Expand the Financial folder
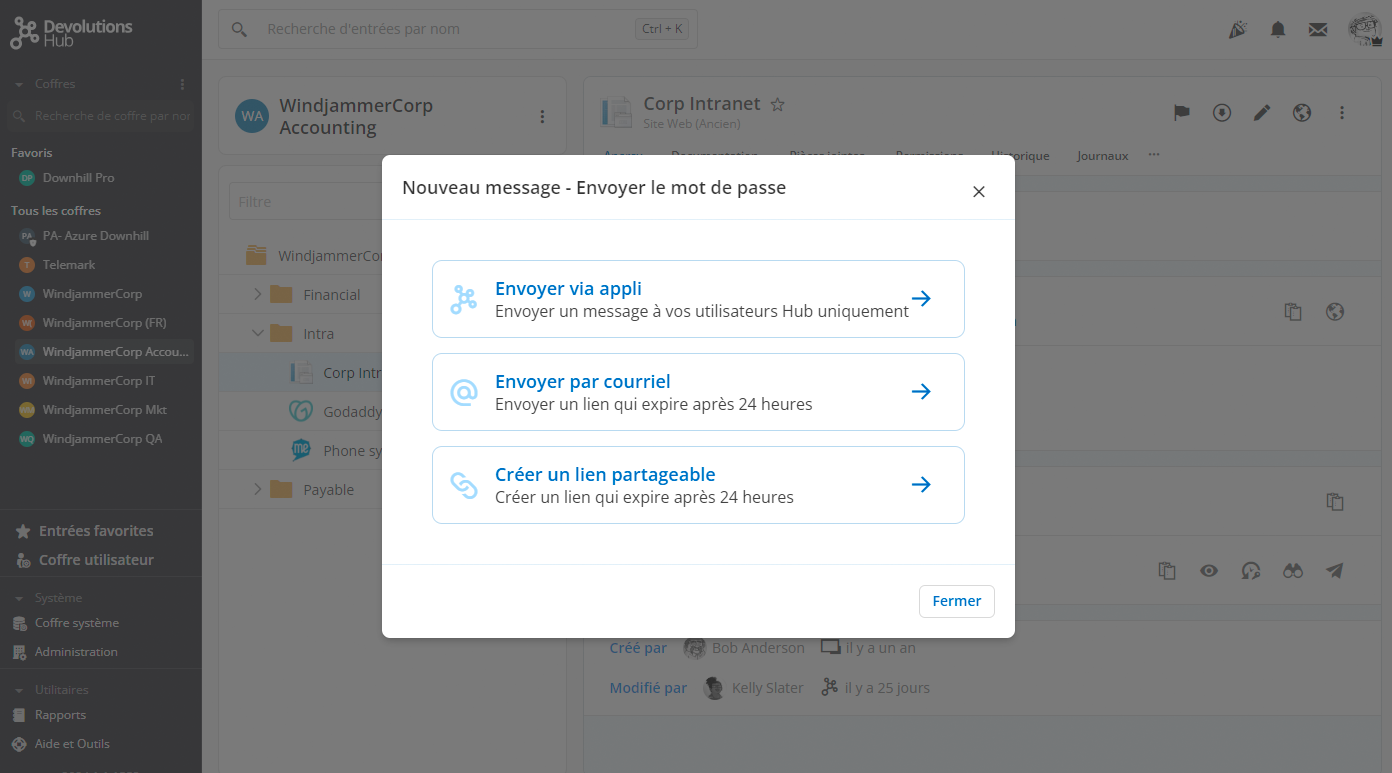Viewport: 1392px width, 773px height. coord(257,295)
